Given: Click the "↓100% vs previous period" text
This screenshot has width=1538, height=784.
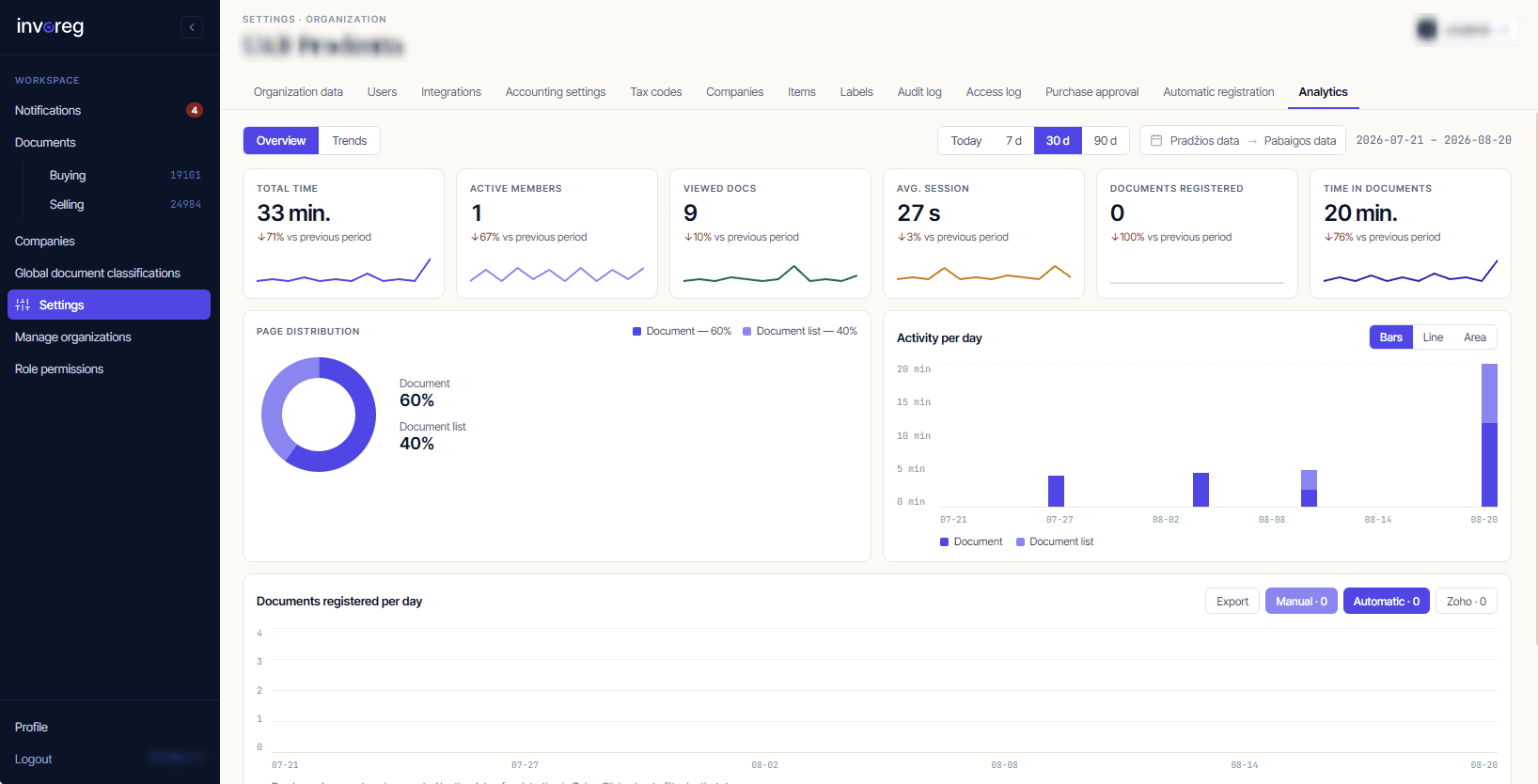Looking at the screenshot, I should click(x=1170, y=237).
